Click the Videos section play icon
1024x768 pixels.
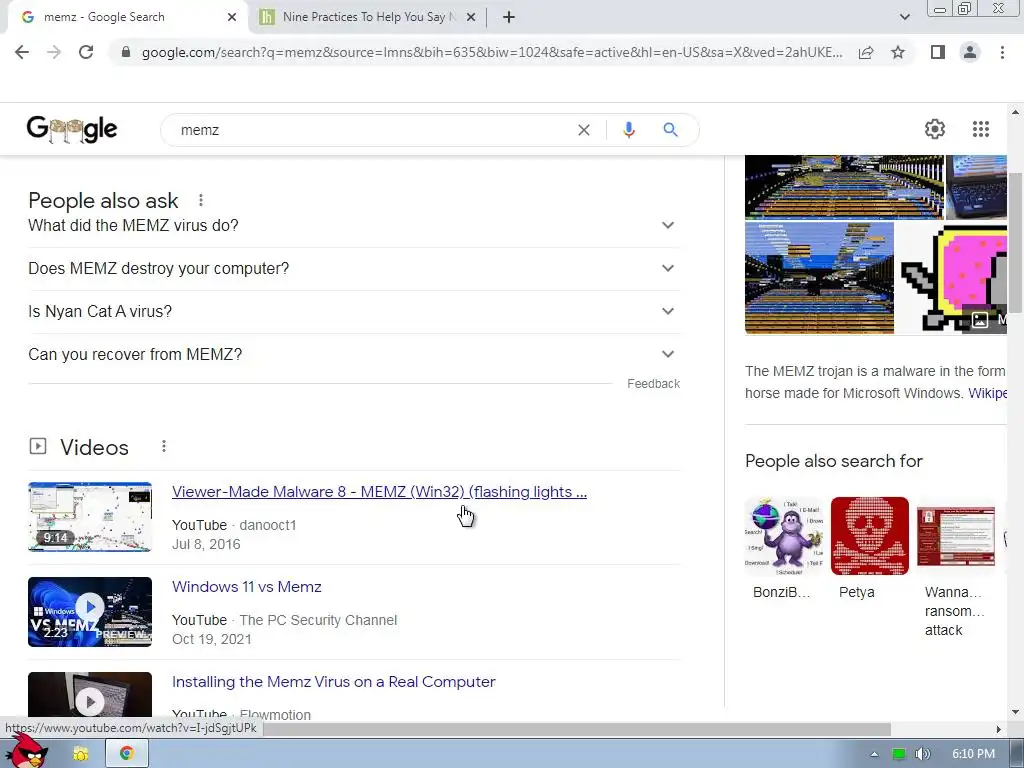pos(38,447)
